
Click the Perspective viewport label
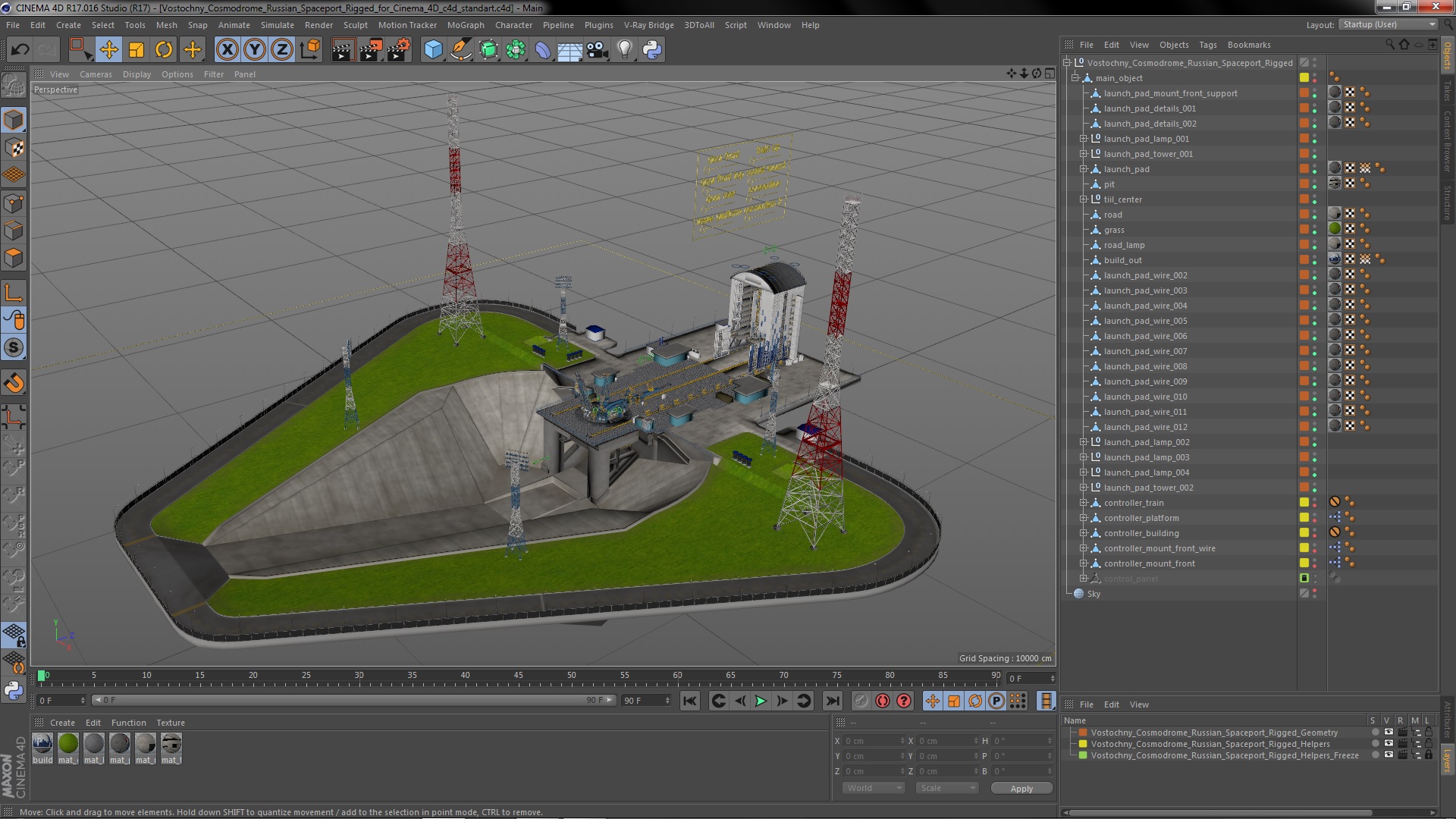point(55,90)
